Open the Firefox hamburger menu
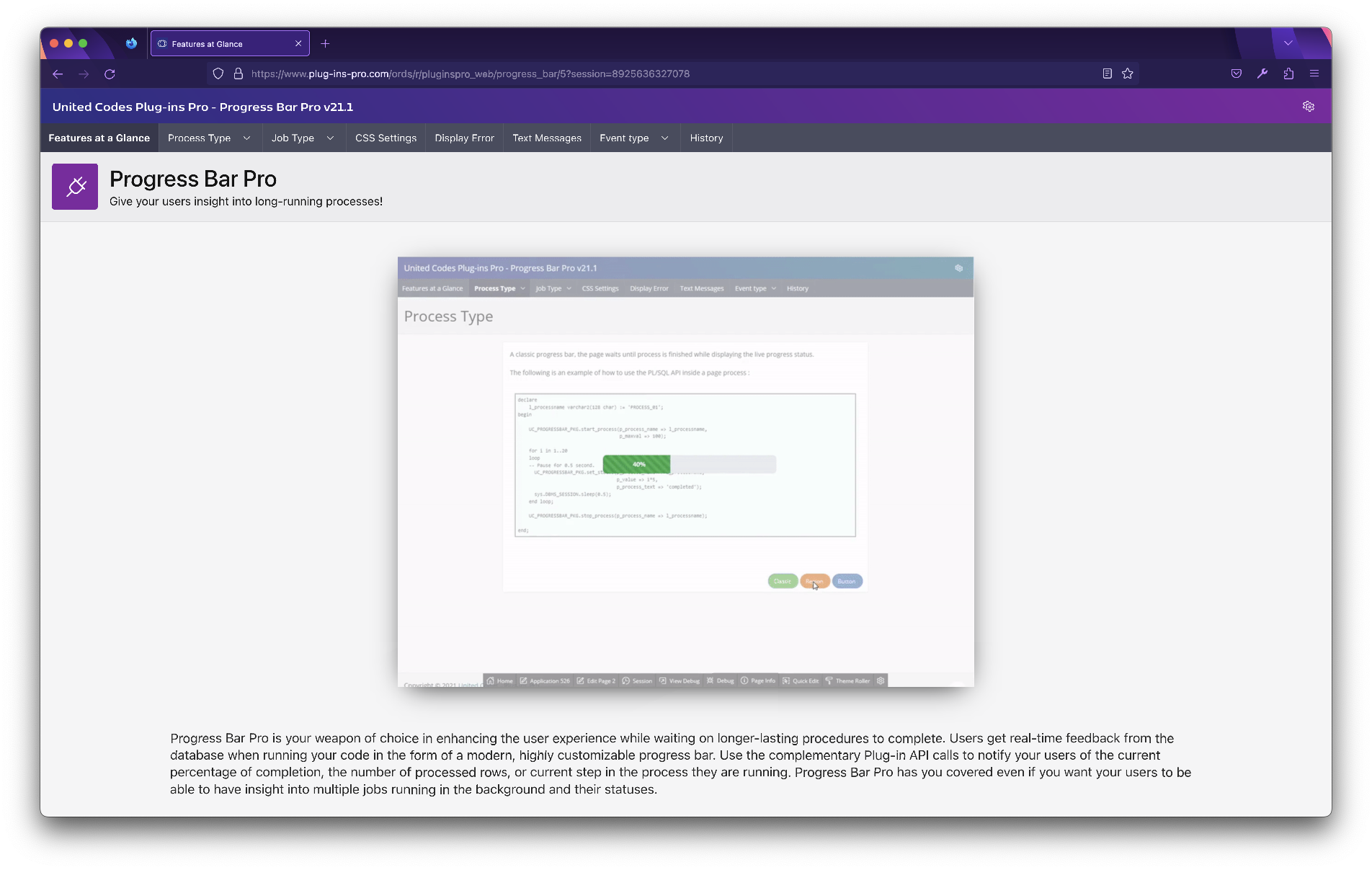This screenshot has width=1372, height=870. (1314, 74)
